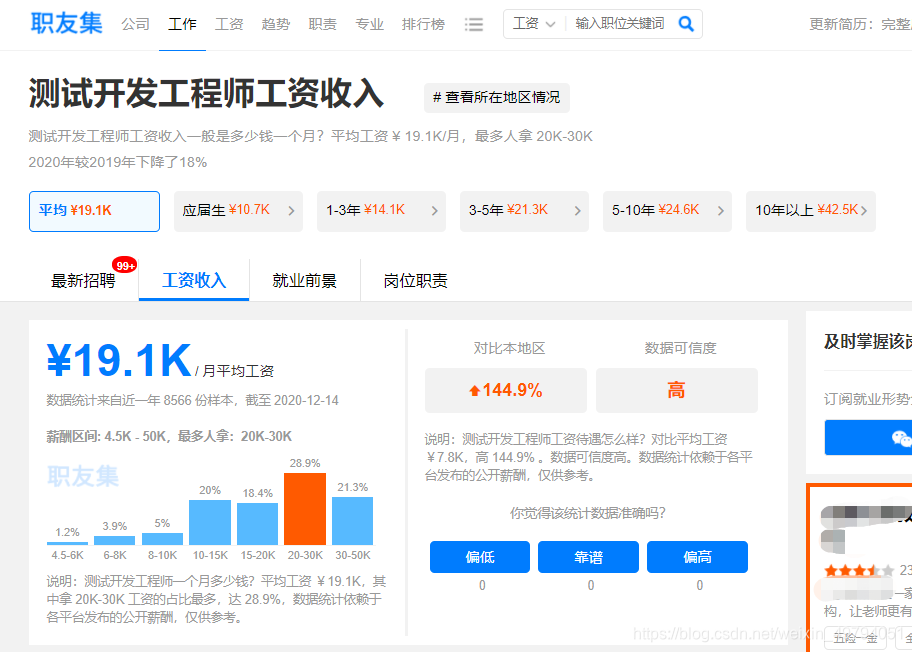Select 趋势 in the top navigation
The height and width of the screenshot is (652, 912).
click(276, 23)
